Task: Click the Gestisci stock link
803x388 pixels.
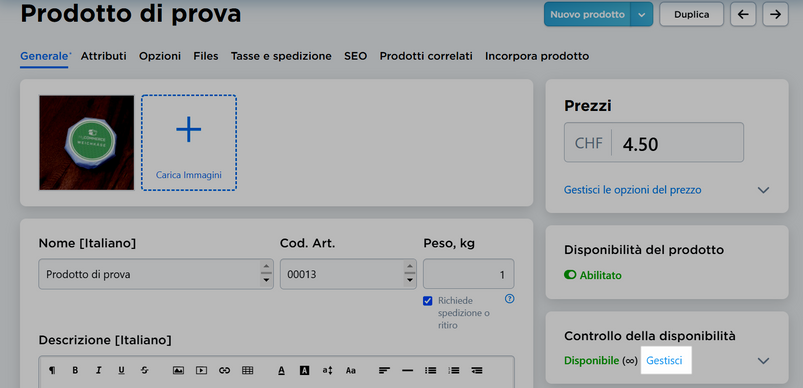Action: 664,360
